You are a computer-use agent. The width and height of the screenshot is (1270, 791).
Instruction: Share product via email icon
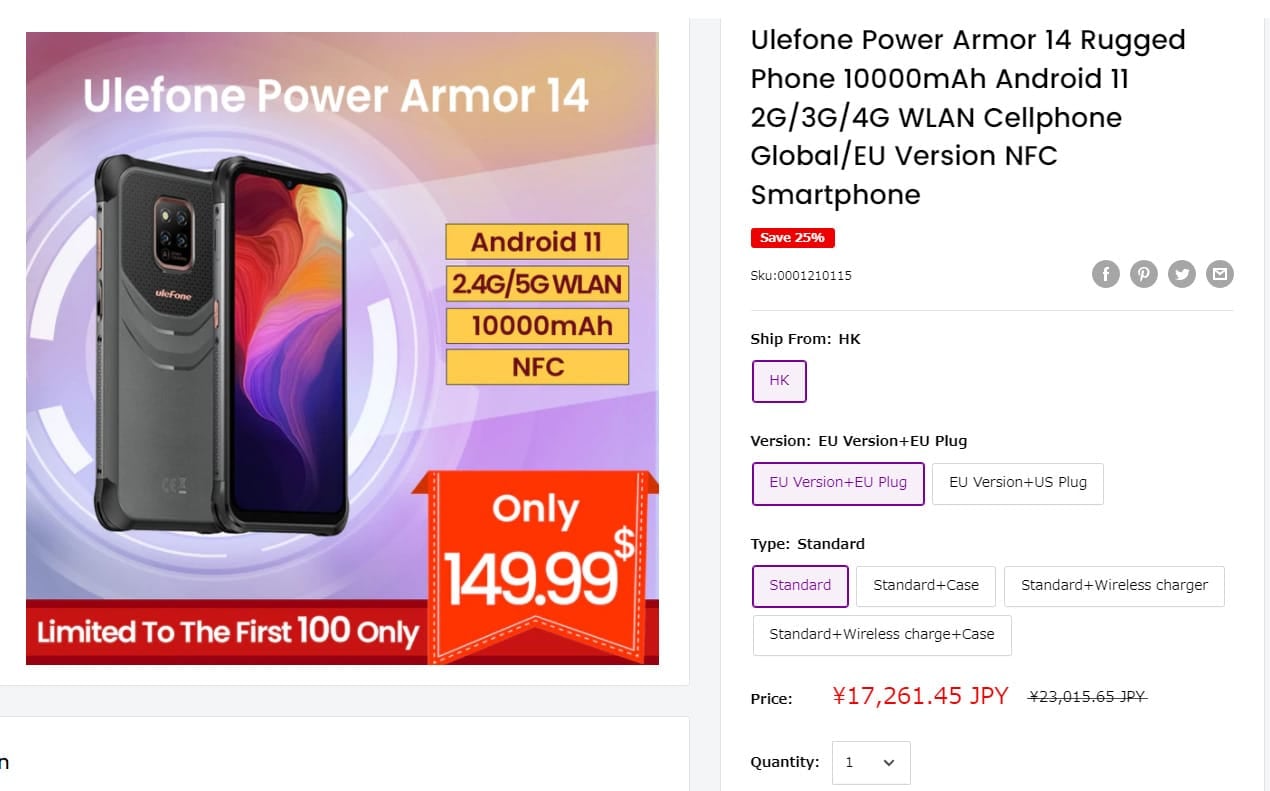click(x=1220, y=274)
